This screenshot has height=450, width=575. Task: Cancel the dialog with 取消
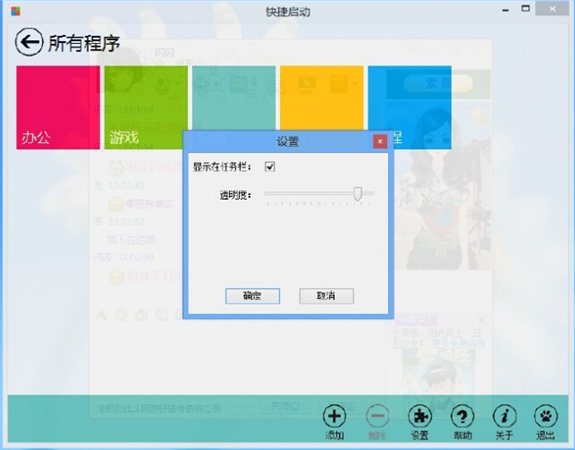coord(326,296)
